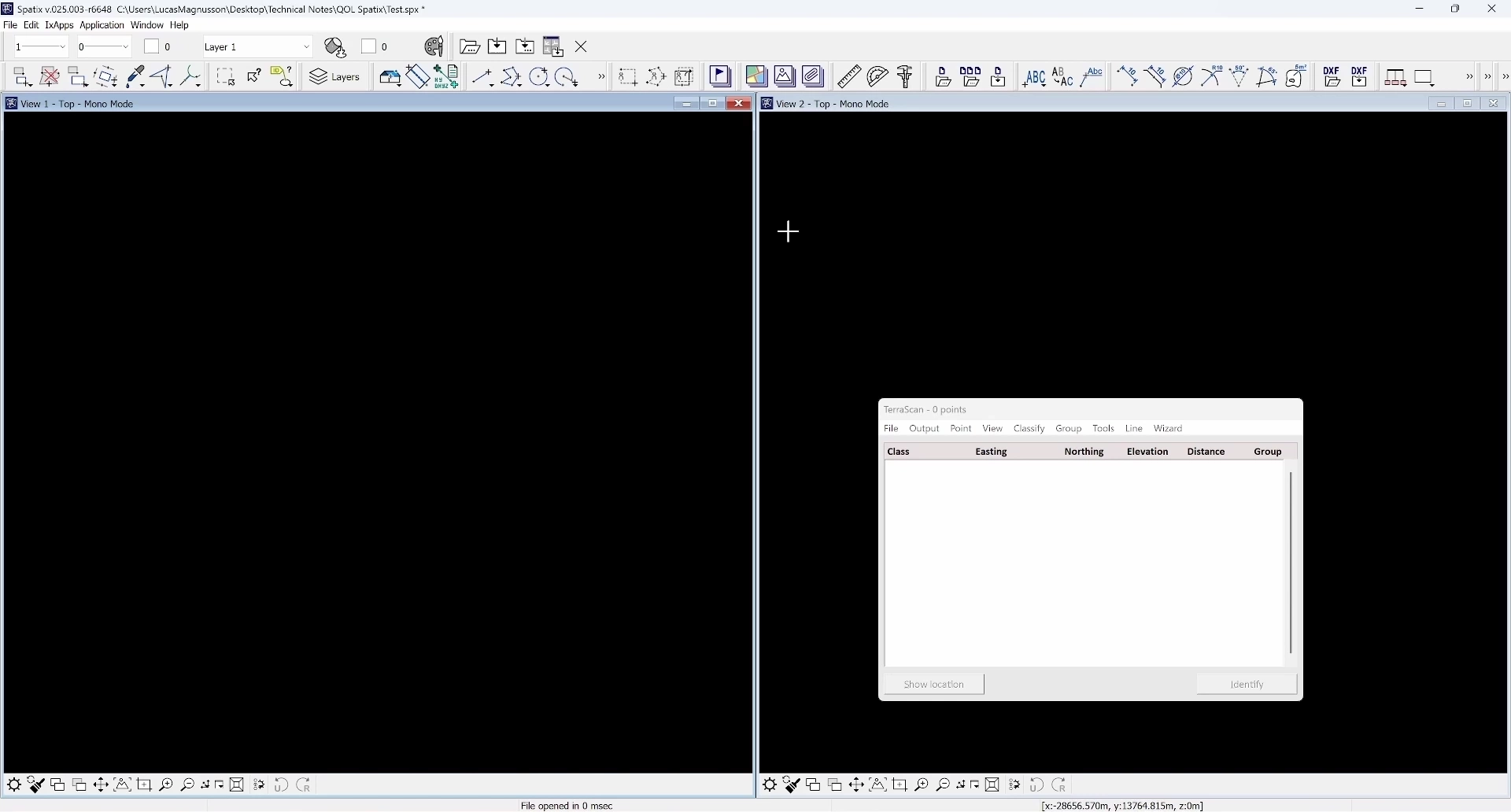Viewport: 1511px width, 812px height.
Task: Open view settings gear in View 2
Action: pyautogui.click(x=770, y=786)
